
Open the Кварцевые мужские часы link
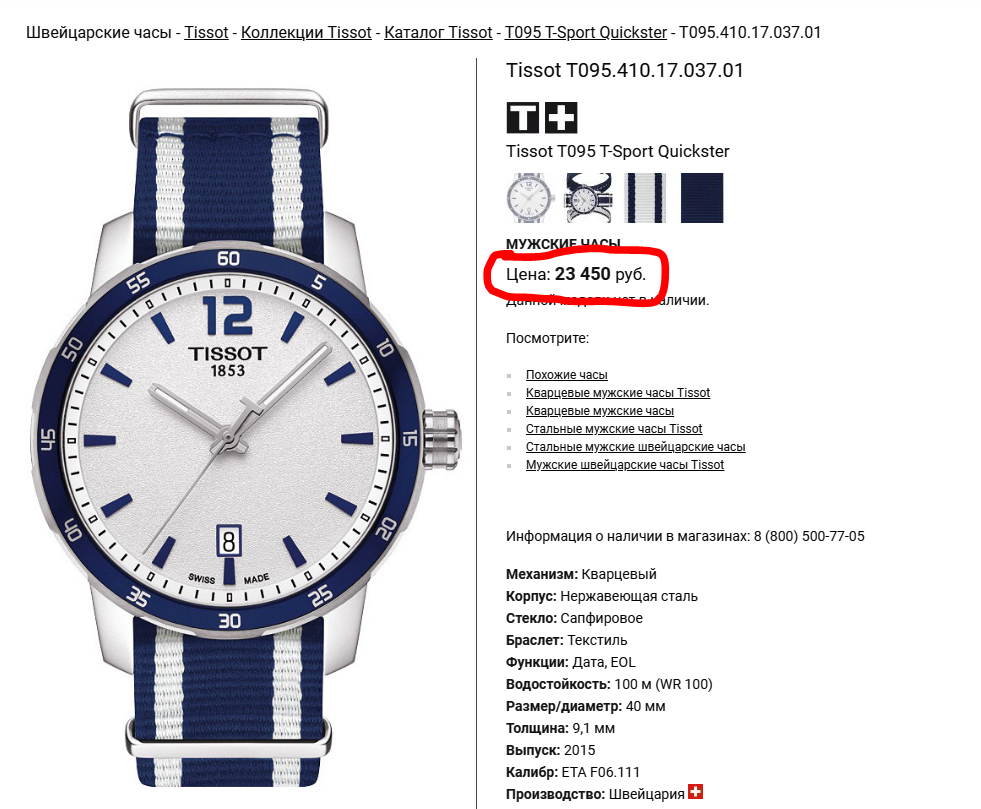[x=600, y=411]
